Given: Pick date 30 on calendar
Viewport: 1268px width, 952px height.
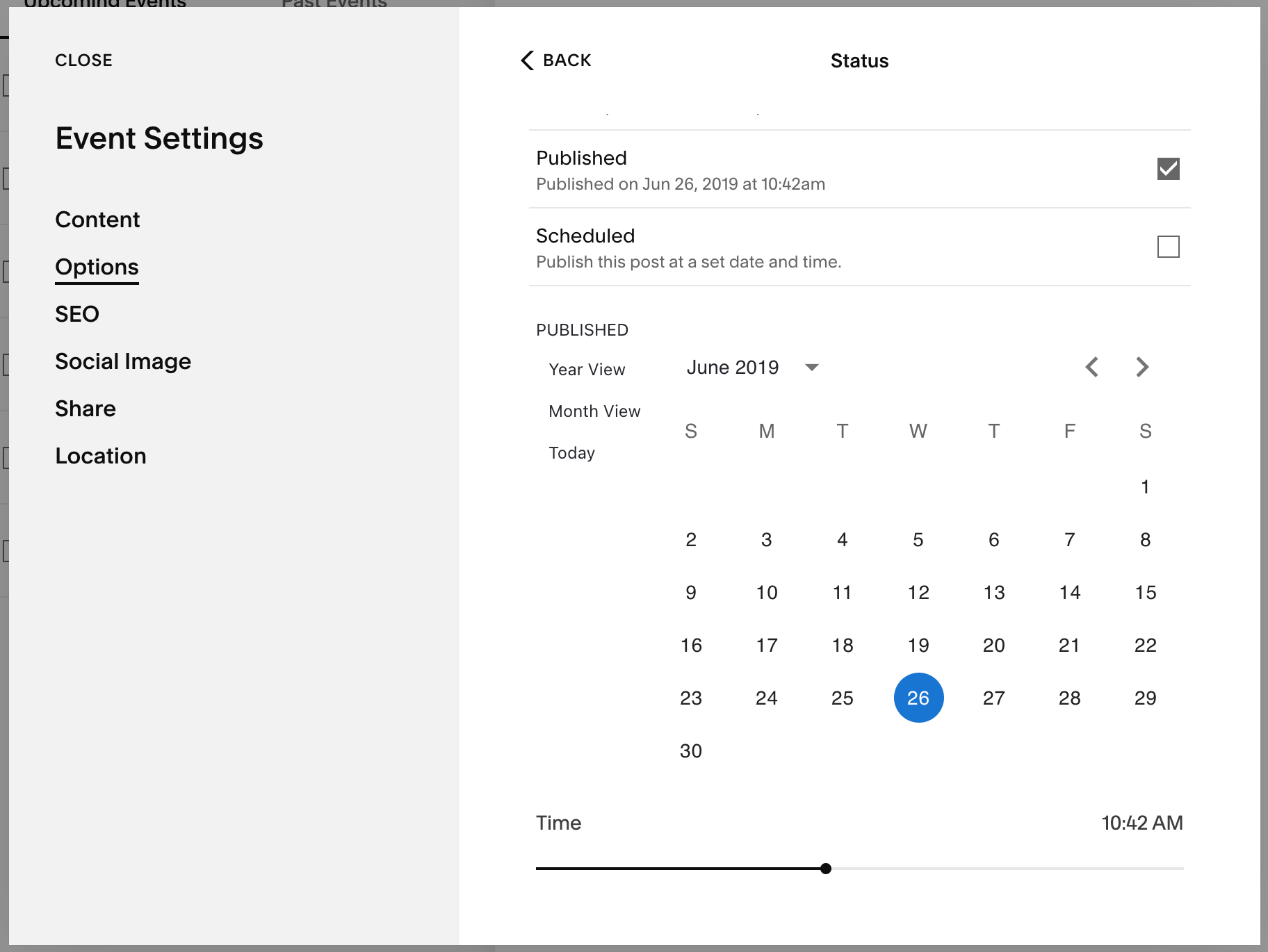Looking at the screenshot, I should click(691, 750).
